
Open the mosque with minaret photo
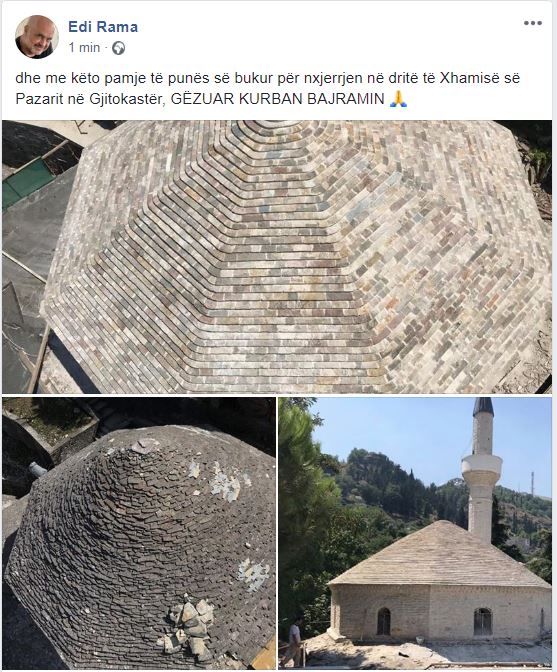(x=415, y=533)
